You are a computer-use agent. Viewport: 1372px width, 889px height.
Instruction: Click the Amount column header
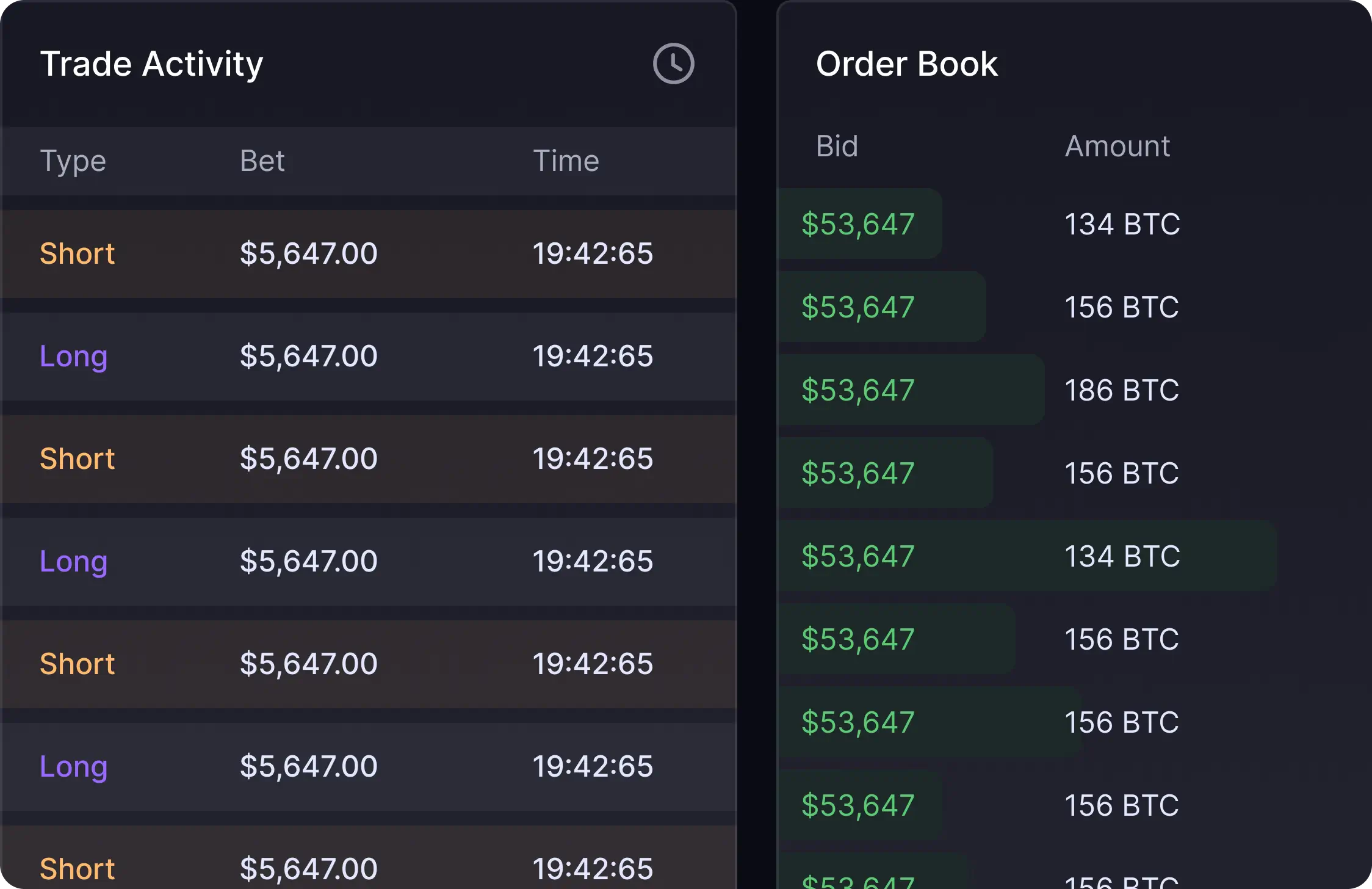[x=1117, y=147]
